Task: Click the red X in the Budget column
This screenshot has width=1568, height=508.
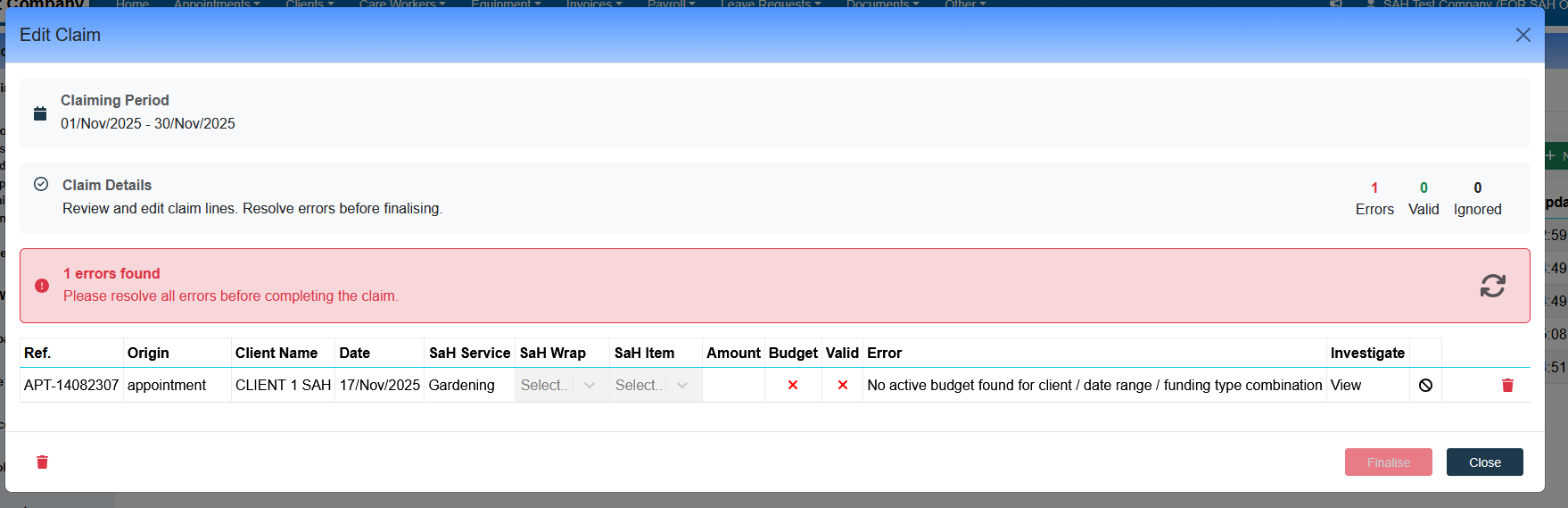Action: click(x=792, y=386)
